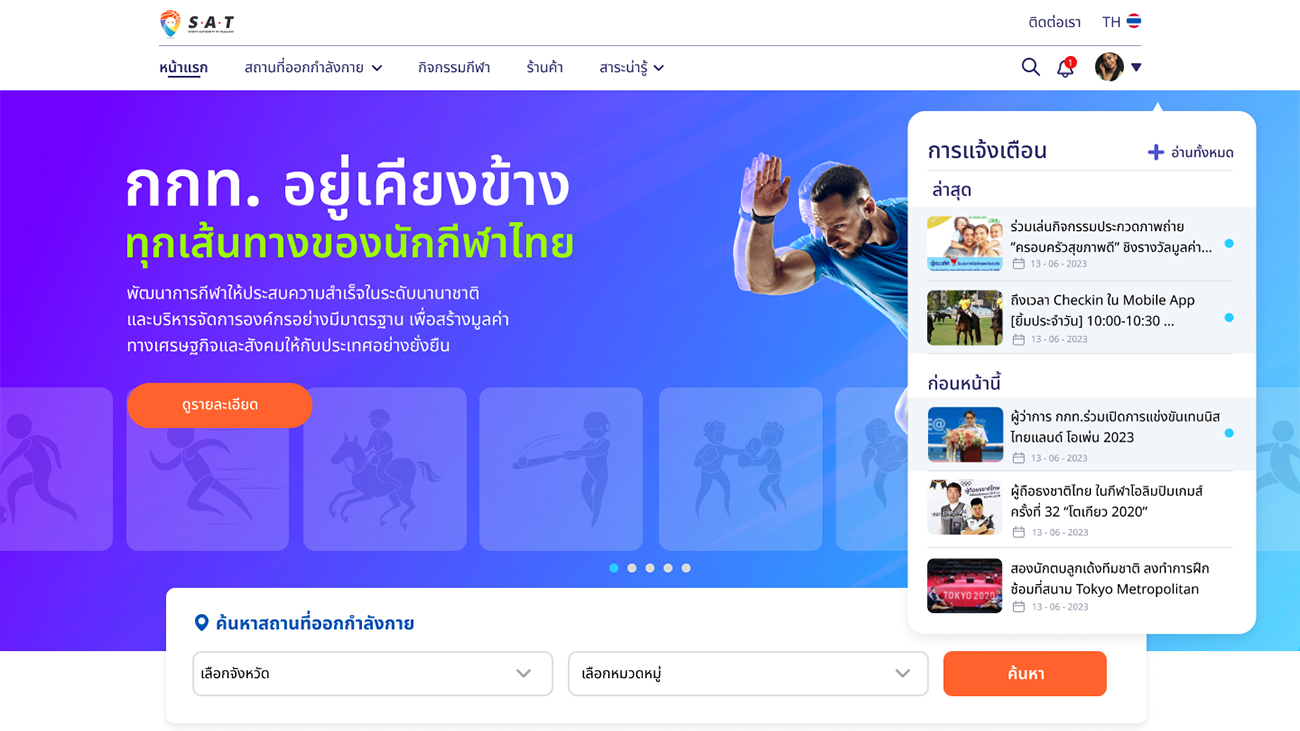Click the notification bell icon
Screen dimensions: 1300x731
tap(1066, 67)
